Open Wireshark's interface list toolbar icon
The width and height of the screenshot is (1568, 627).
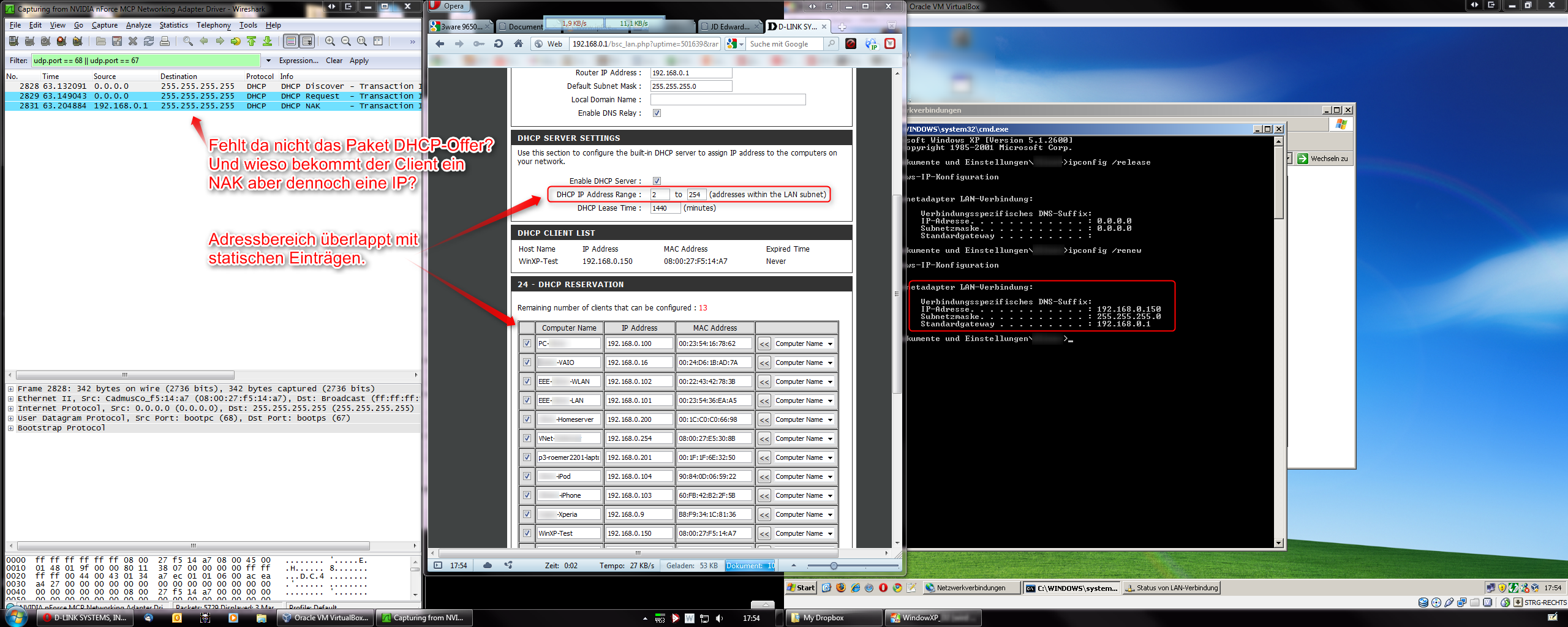point(13,41)
